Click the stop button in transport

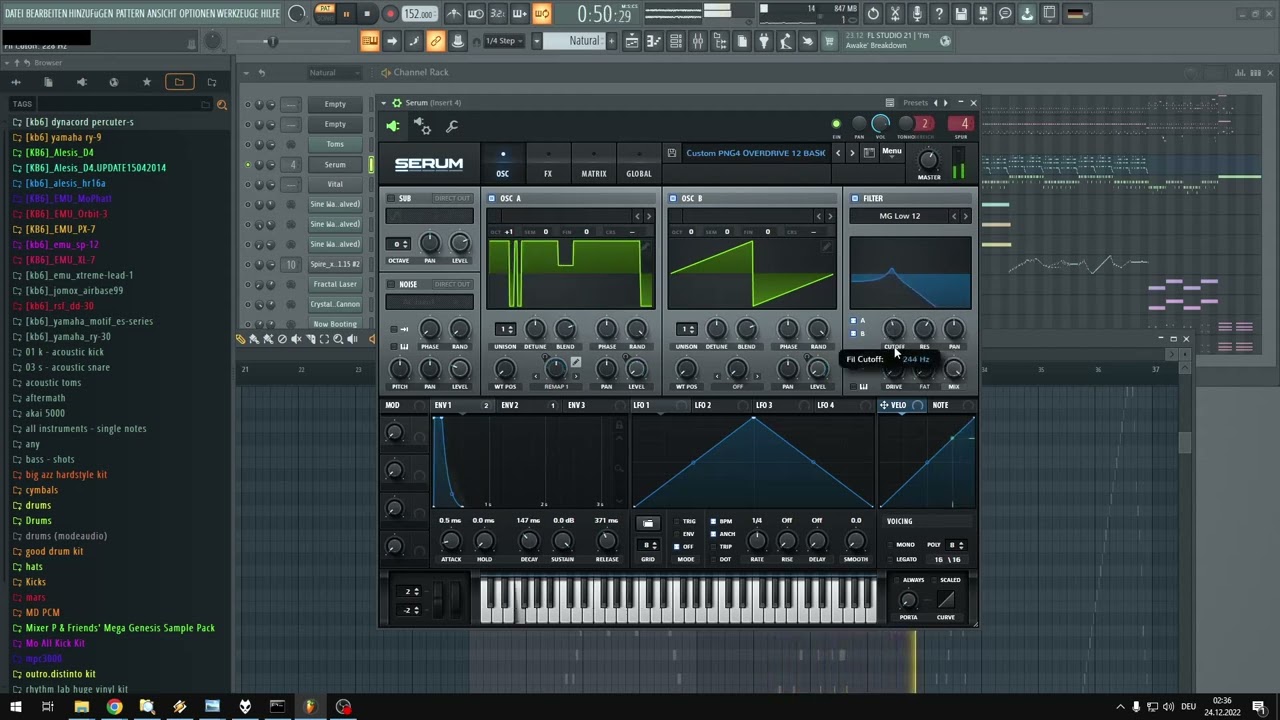pyautogui.click(x=367, y=14)
